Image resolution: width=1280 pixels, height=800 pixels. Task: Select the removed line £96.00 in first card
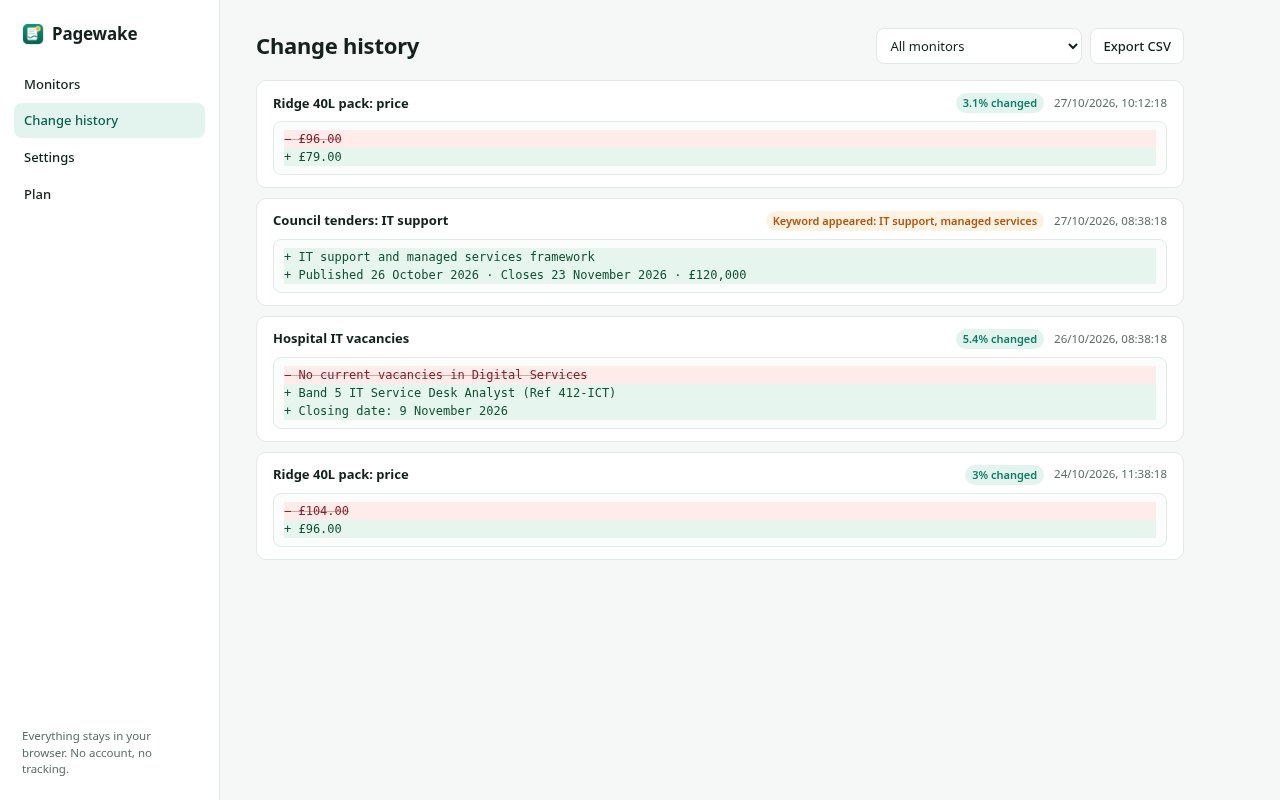click(720, 139)
